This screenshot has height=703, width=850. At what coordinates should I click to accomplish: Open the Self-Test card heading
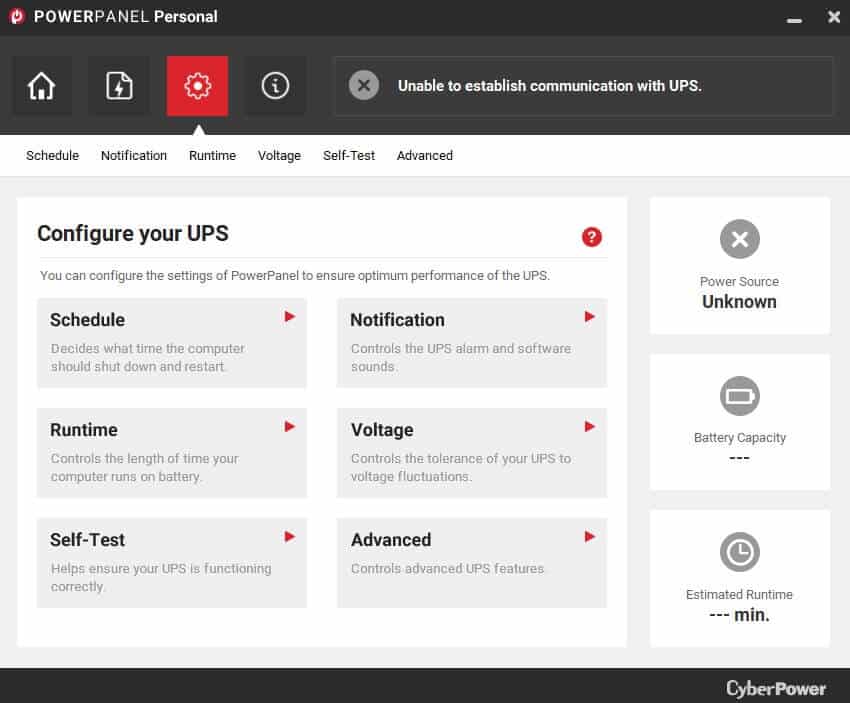pos(87,540)
